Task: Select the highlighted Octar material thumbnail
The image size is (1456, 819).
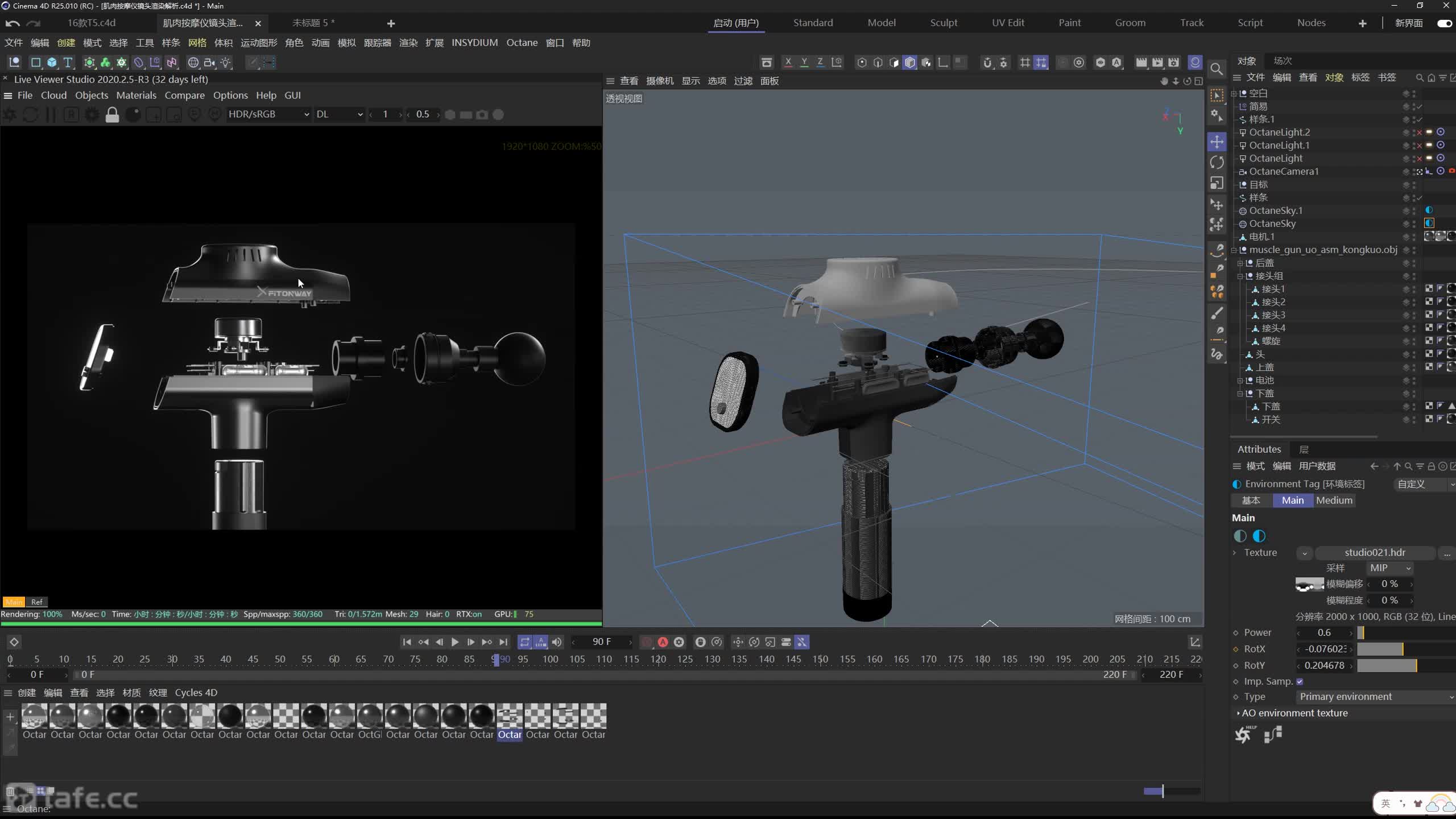Action: pos(510,716)
